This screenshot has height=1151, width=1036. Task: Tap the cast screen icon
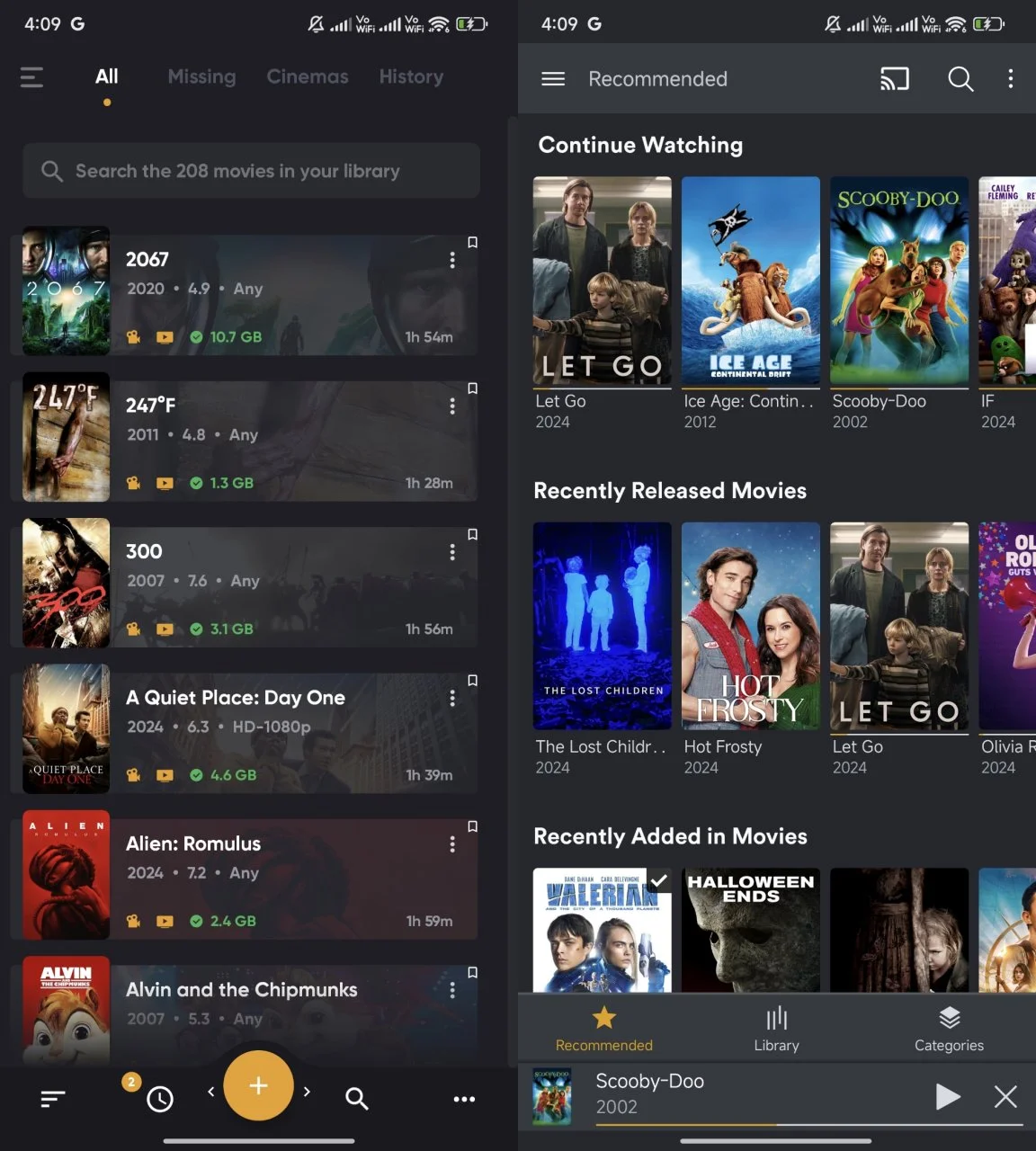click(x=894, y=79)
